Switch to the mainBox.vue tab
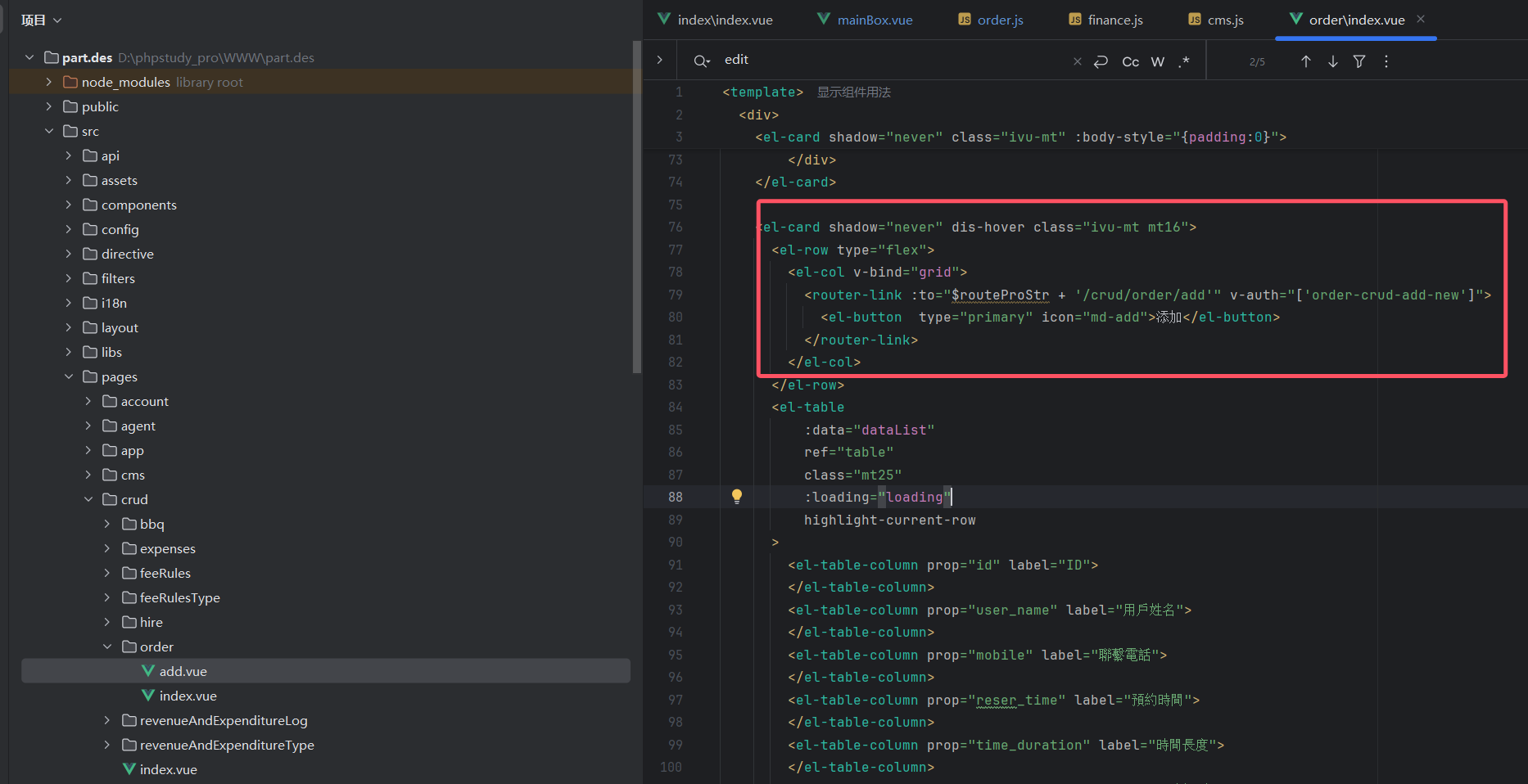The height and width of the screenshot is (784, 1528). pyautogui.click(x=865, y=20)
